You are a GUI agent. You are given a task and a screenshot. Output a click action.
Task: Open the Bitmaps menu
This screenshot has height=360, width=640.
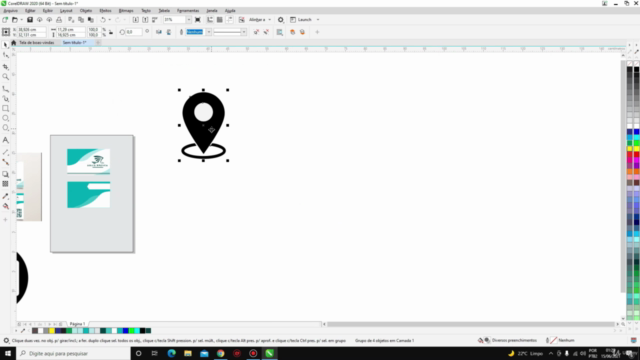126,11
